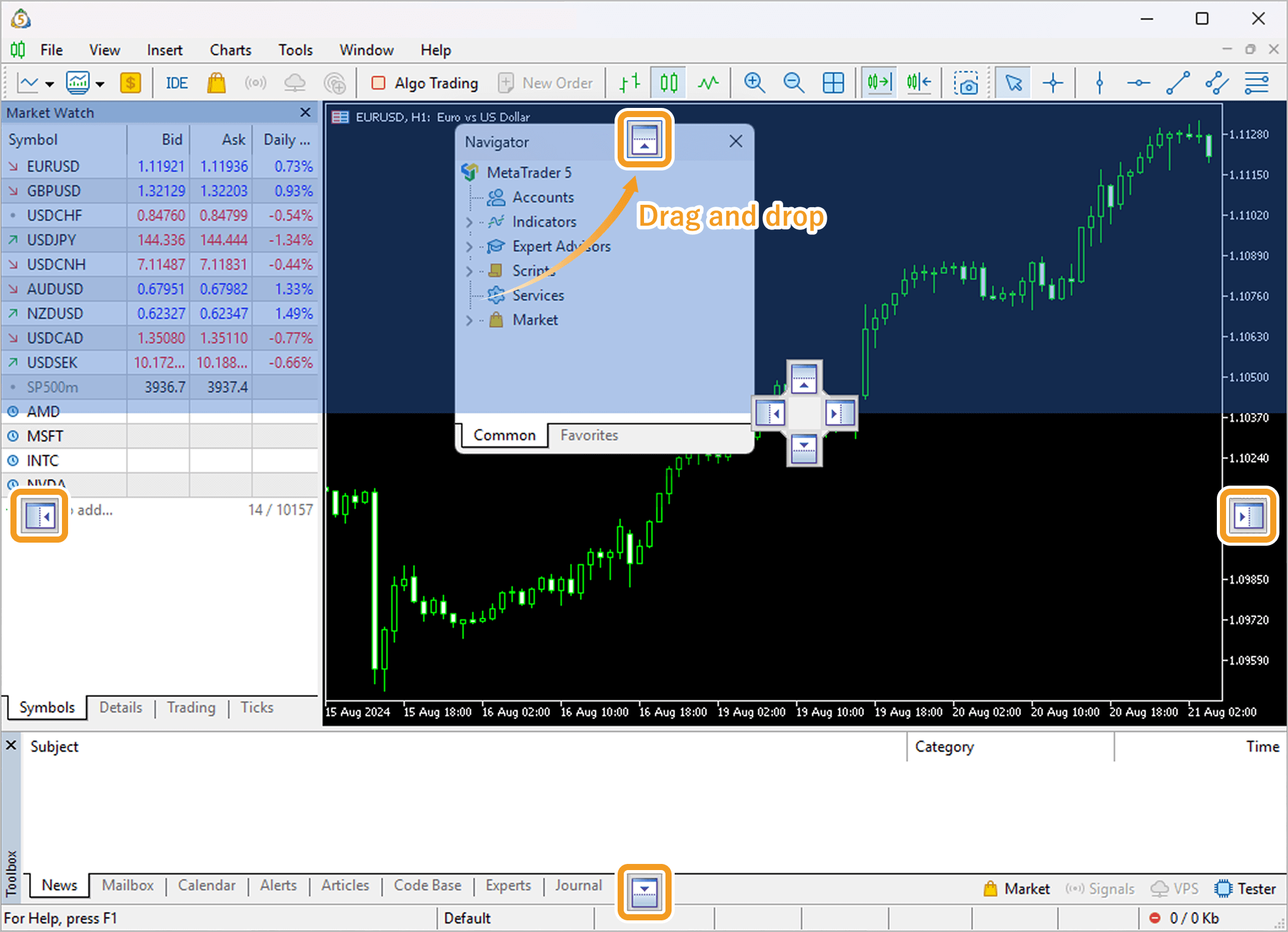Open the IDE MetaEditor button

177,83
